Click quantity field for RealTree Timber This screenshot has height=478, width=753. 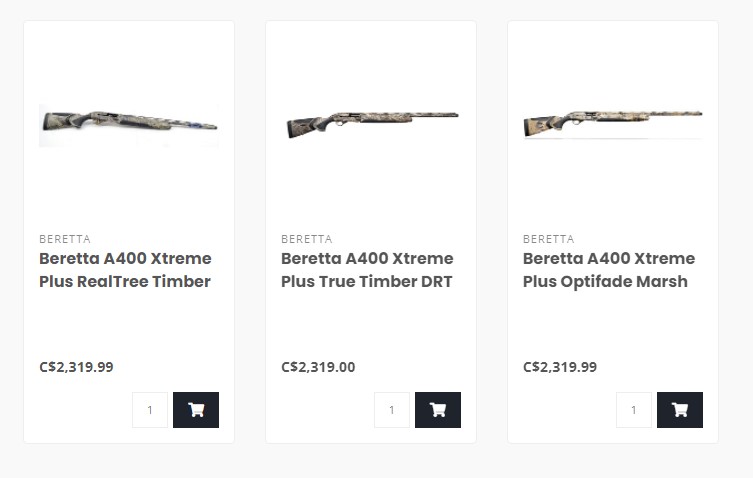pyautogui.click(x=150, y=410)
